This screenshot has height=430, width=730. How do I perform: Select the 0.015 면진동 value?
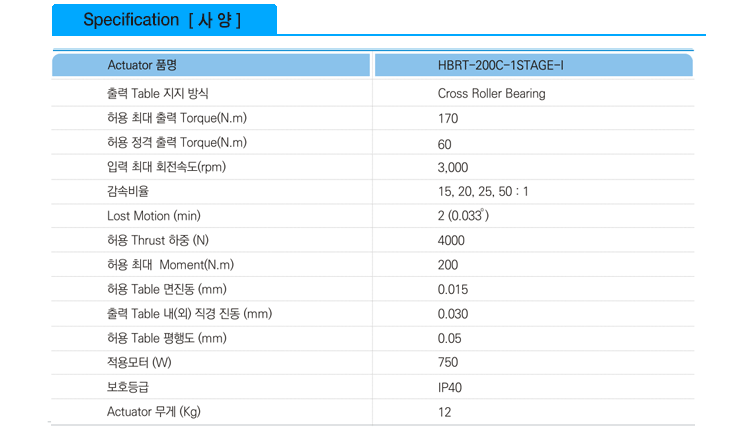click(453, 289)
